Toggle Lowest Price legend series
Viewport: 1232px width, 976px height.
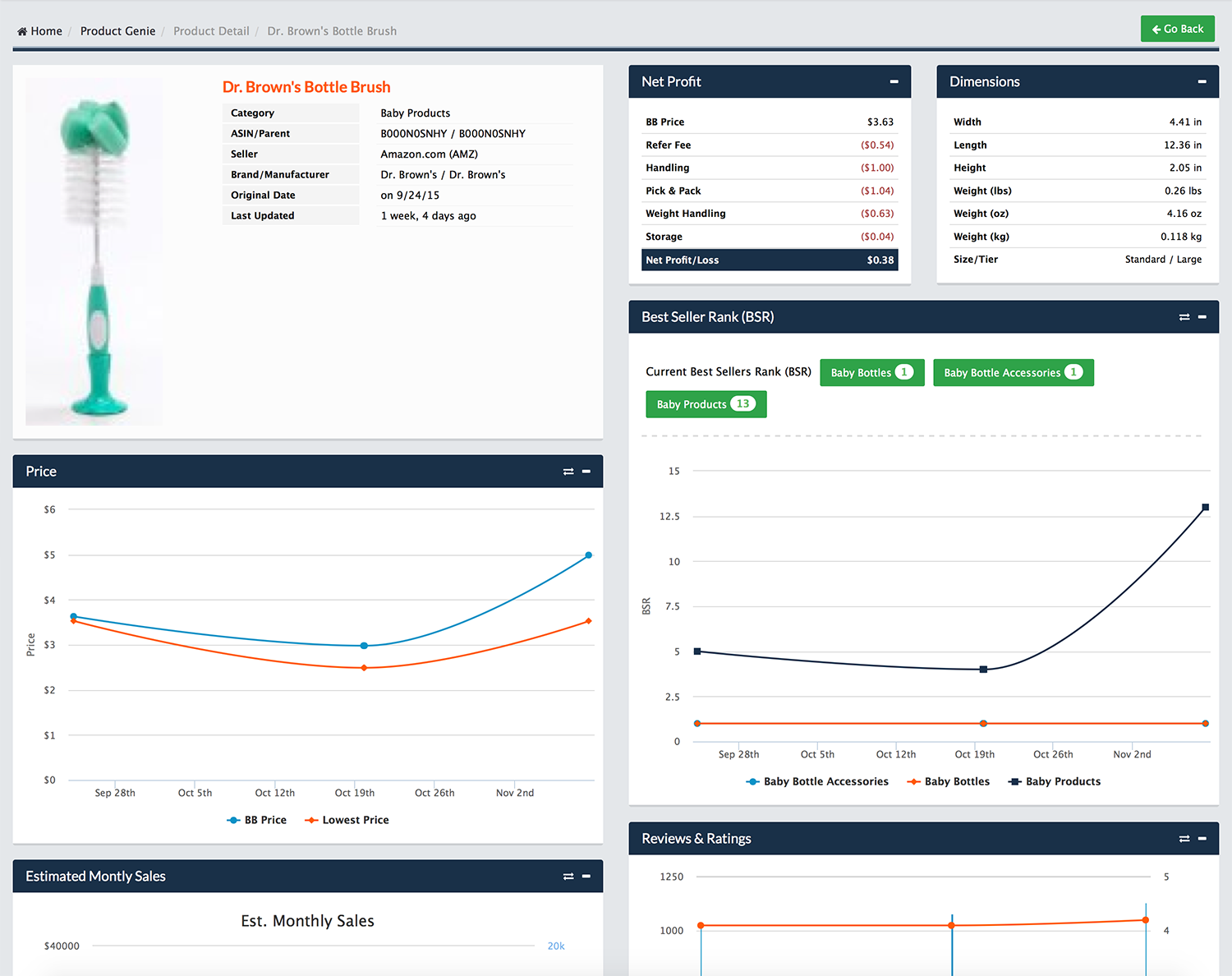(347, 820)
